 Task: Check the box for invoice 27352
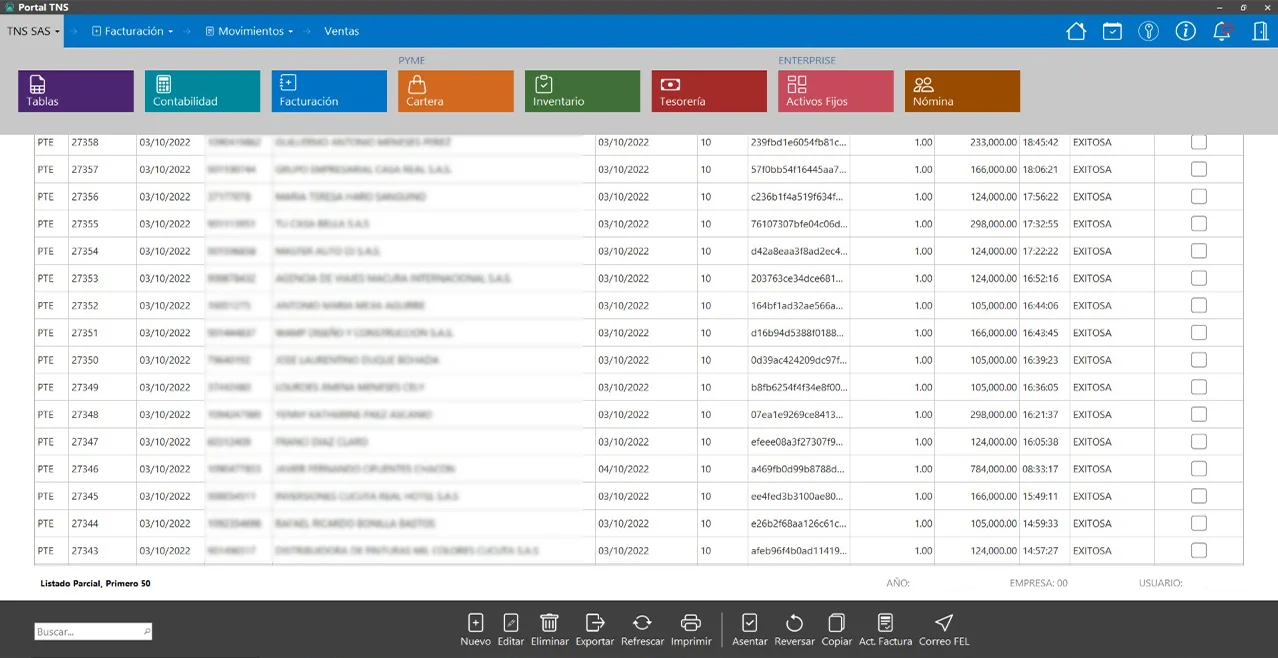click(x=1199, y=305)
